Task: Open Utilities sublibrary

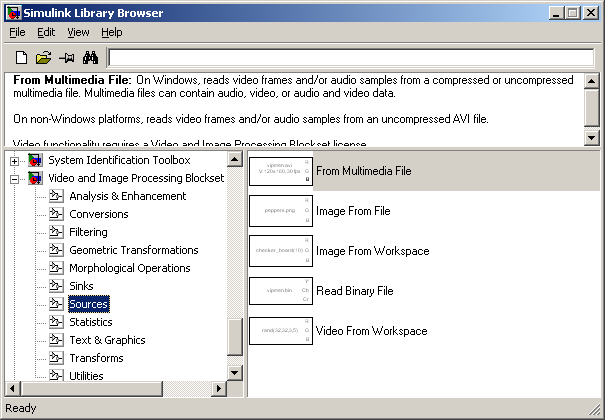Action: coord(86,376)
